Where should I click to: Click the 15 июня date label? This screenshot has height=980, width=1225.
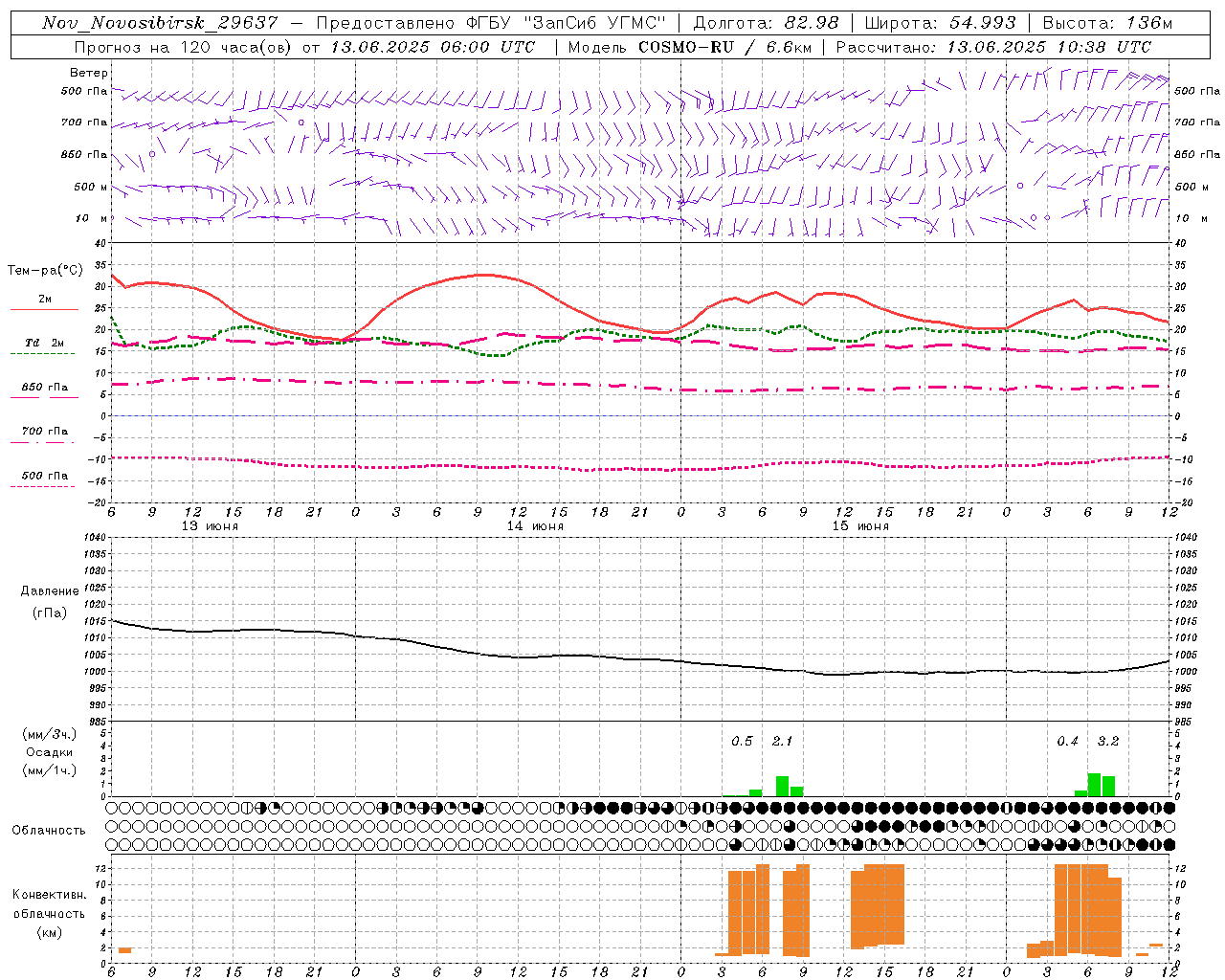point(860,526)
